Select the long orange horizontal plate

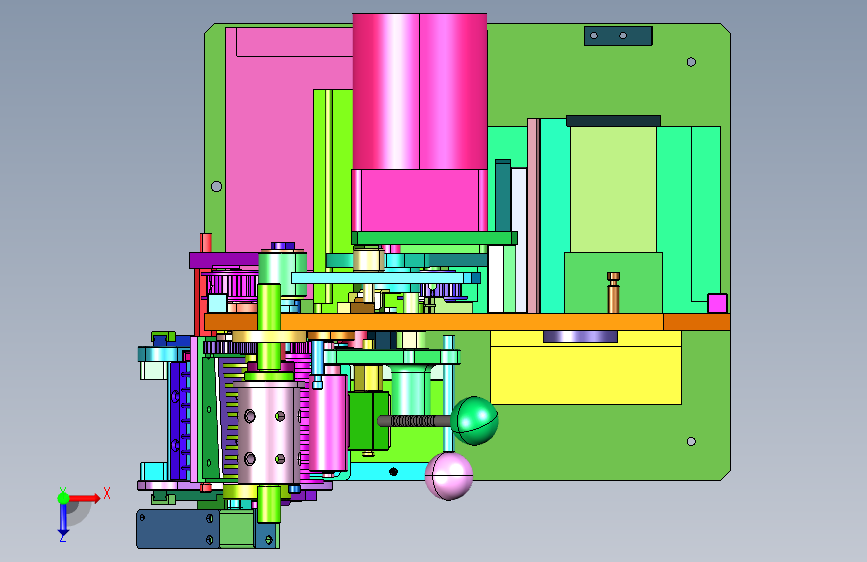click(467, 322)
